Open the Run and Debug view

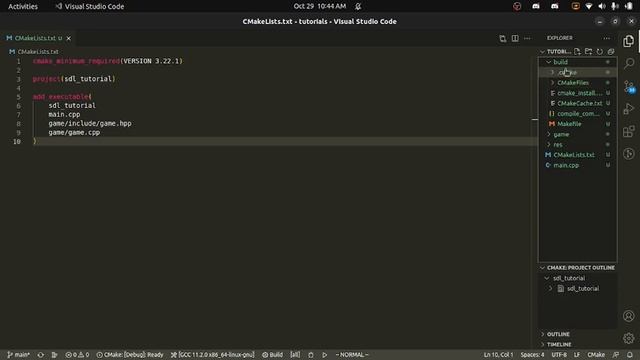629,109
